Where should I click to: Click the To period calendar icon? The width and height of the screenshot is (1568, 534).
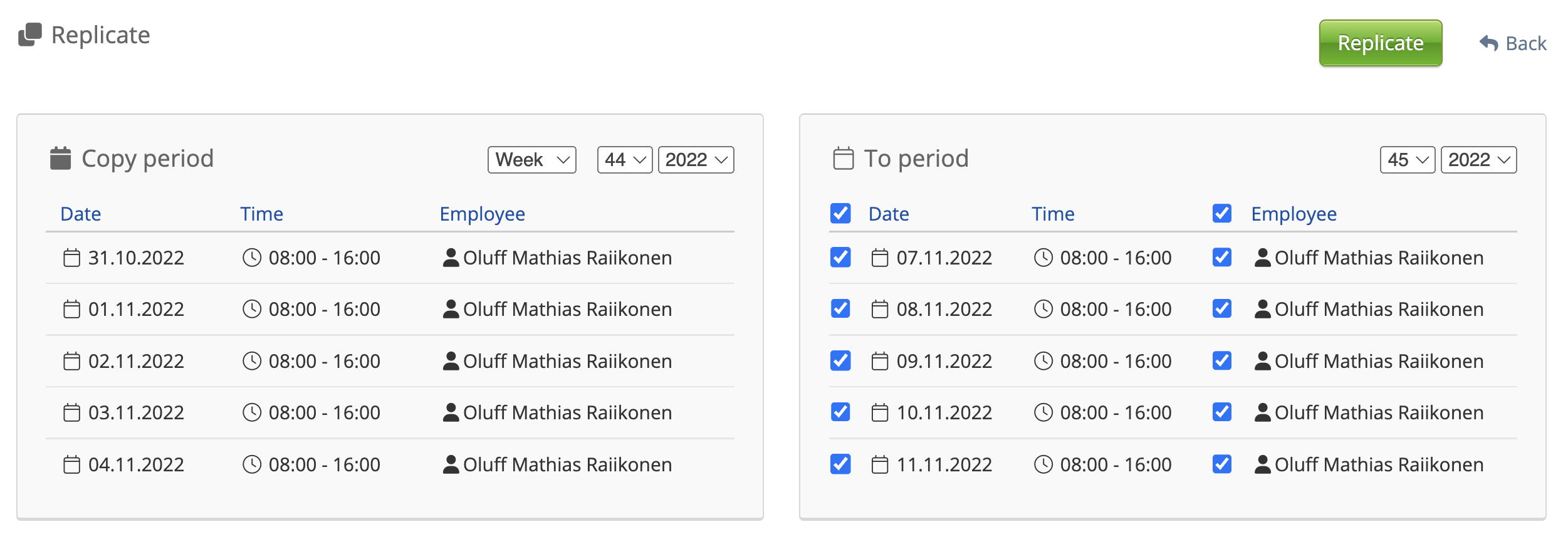pyautogui.click(x=843, y=158)
